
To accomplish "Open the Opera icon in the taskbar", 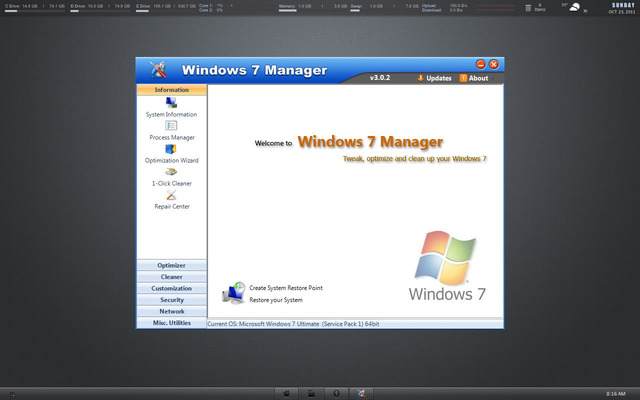I will [x=336, y=393].
